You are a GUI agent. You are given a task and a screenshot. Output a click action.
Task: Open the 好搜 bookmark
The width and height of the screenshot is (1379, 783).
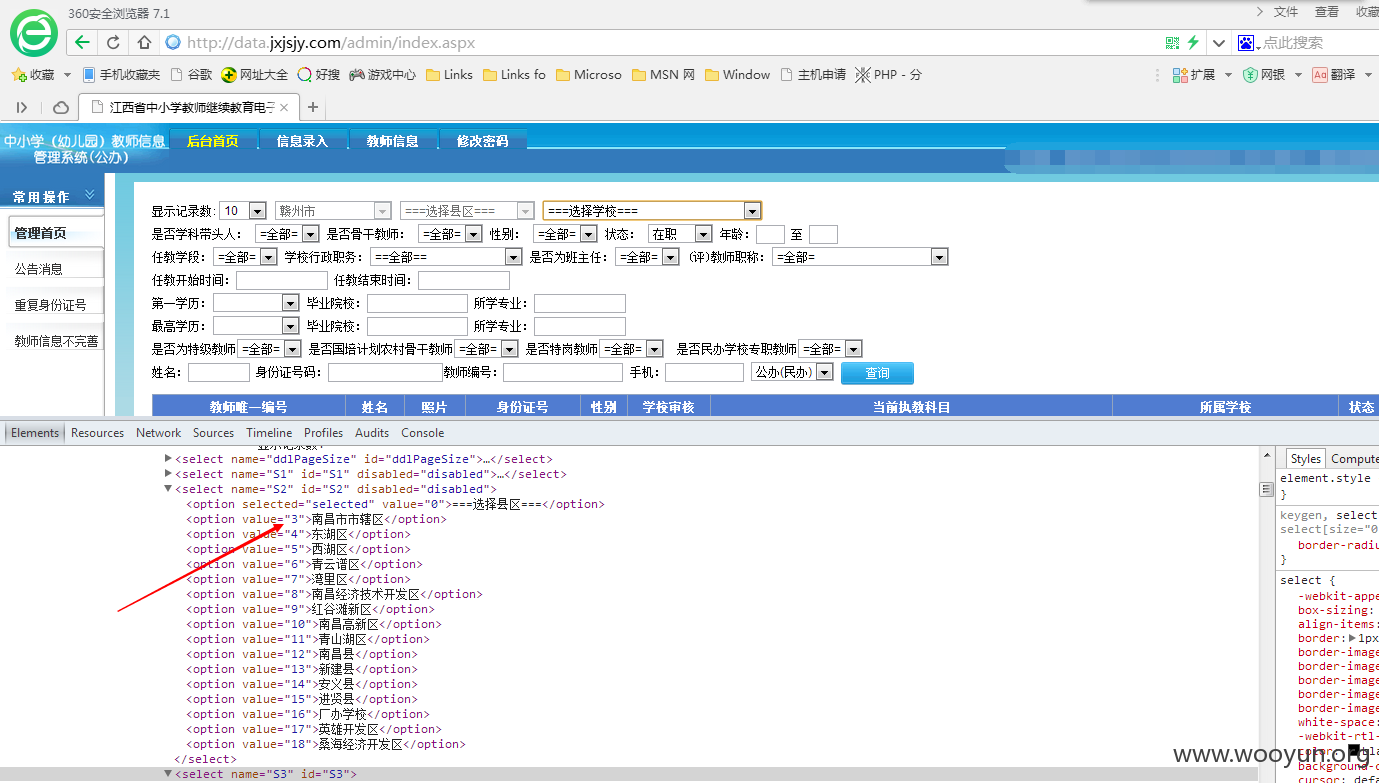point(319,74)
